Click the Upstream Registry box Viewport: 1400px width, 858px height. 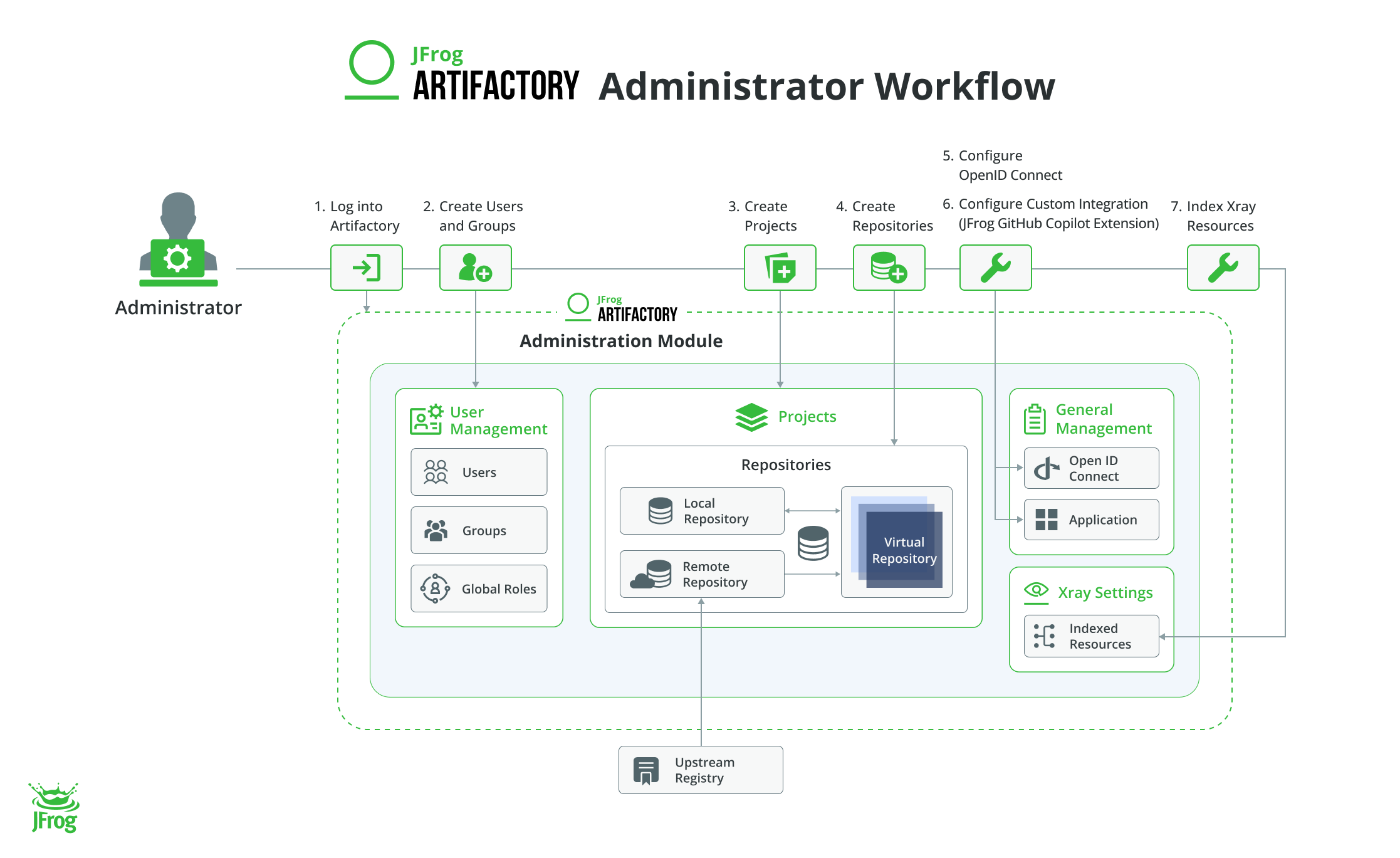coord(701,770)
